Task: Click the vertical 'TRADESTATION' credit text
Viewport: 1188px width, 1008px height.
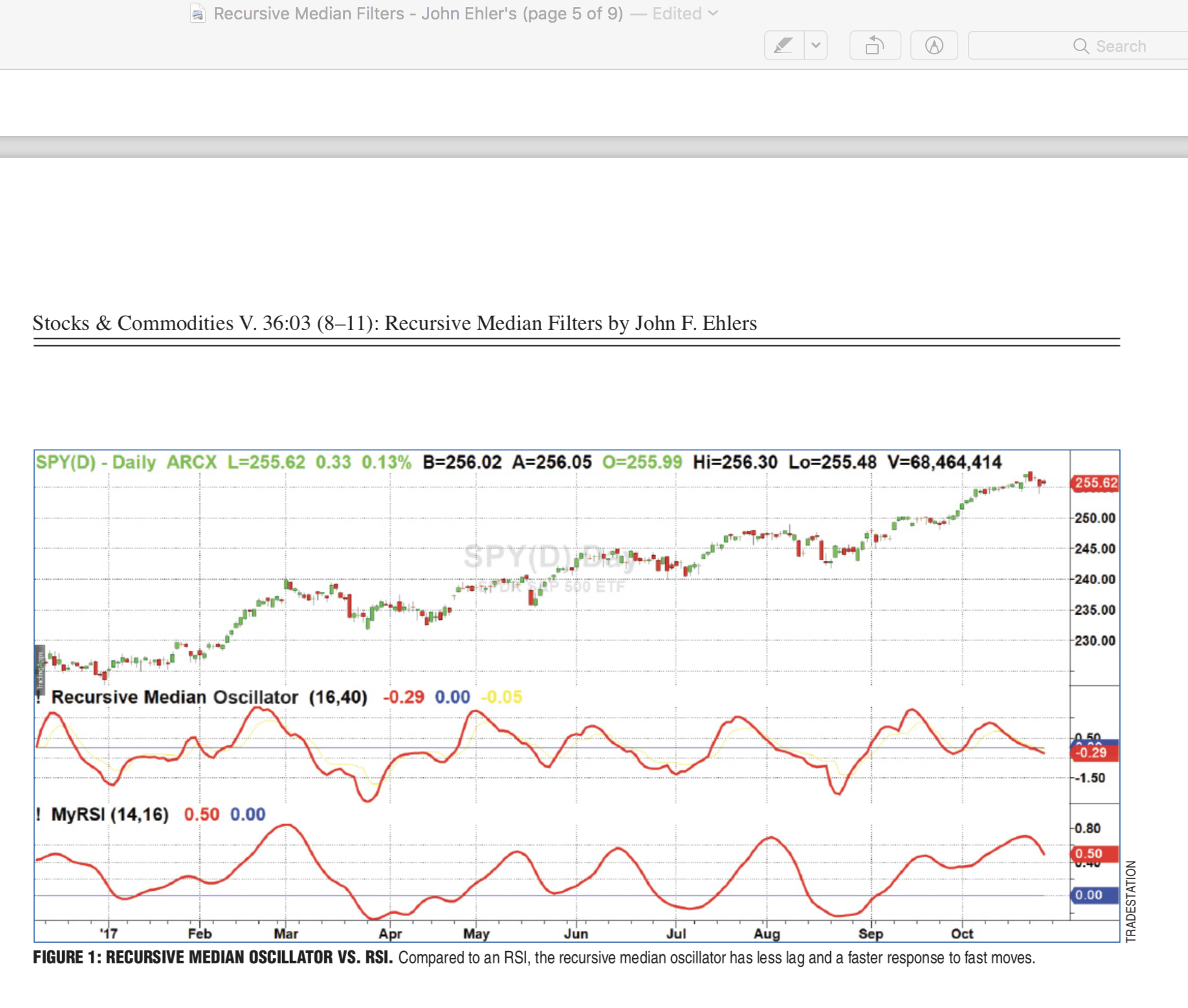Action: pyautogui.click(x=1130, y=901)
